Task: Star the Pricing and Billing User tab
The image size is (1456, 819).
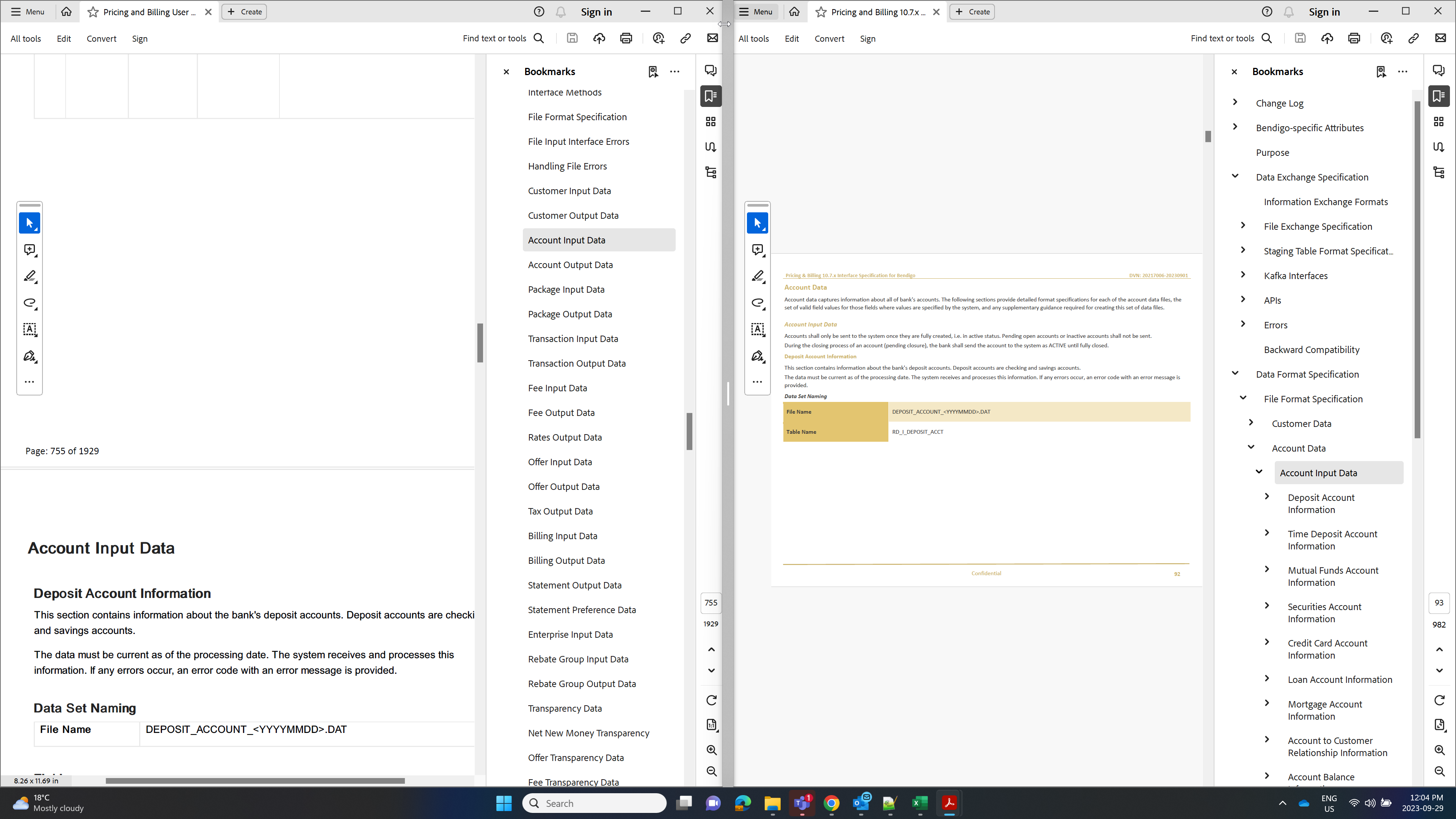Action: pyautogui.click(x=93, y=12)
